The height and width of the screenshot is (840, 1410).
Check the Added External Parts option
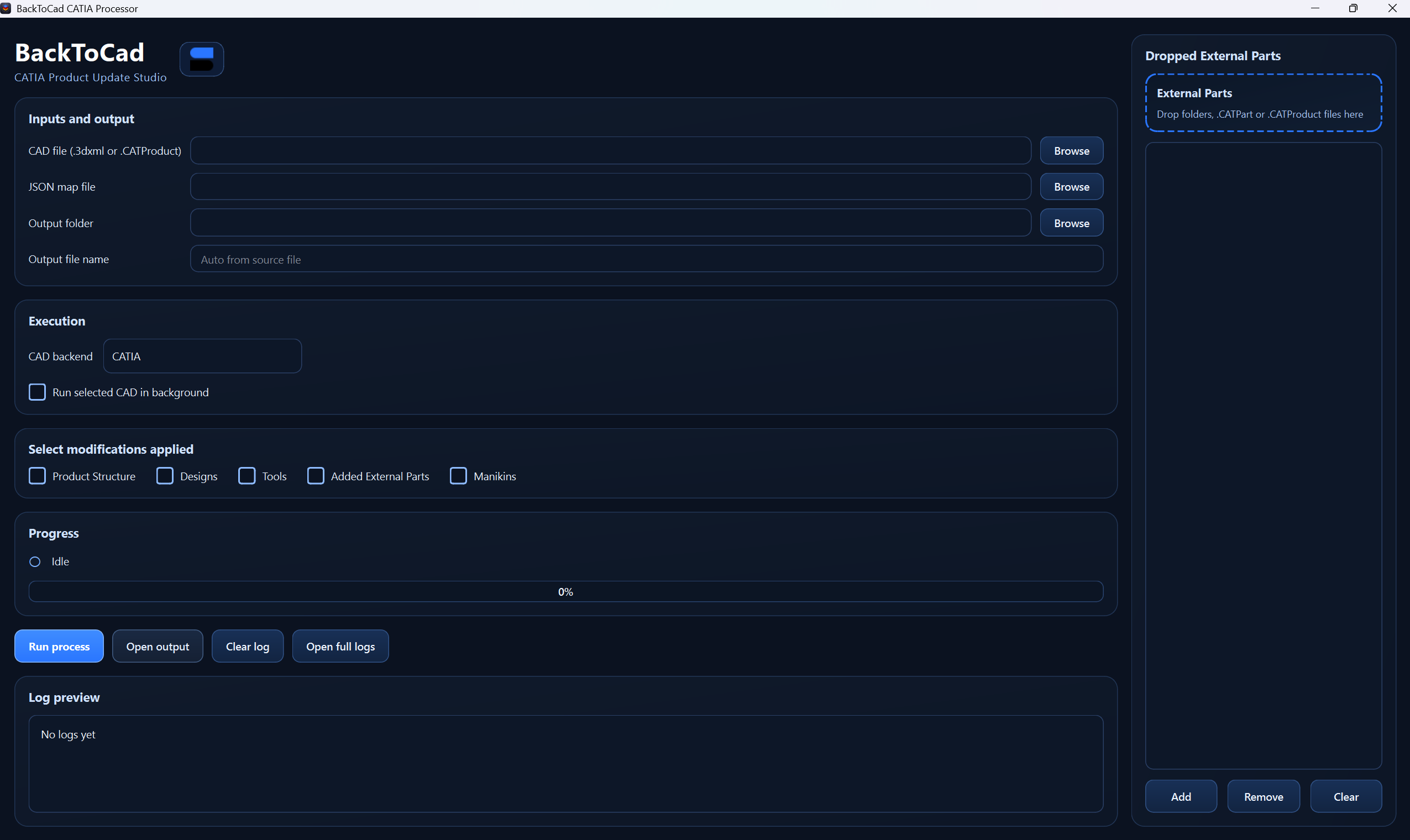(316, 476)
